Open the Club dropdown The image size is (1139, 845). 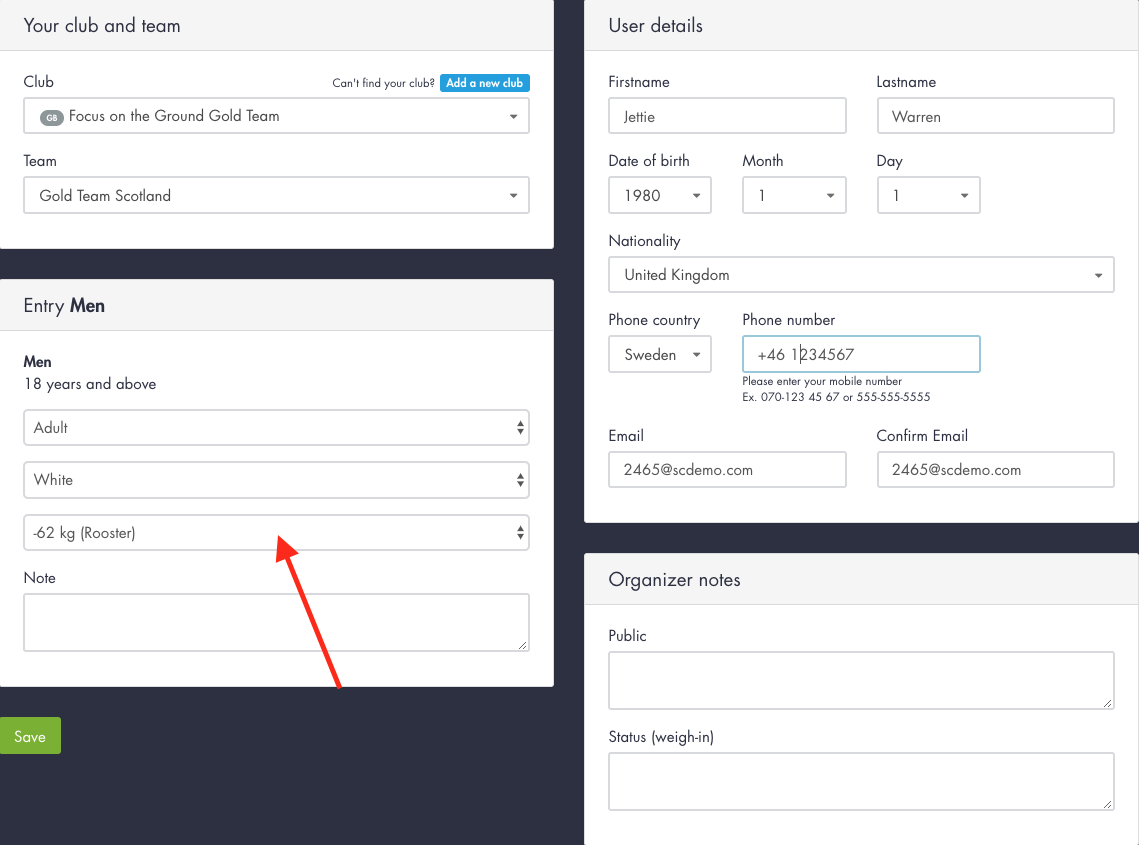tap(276, 116)
